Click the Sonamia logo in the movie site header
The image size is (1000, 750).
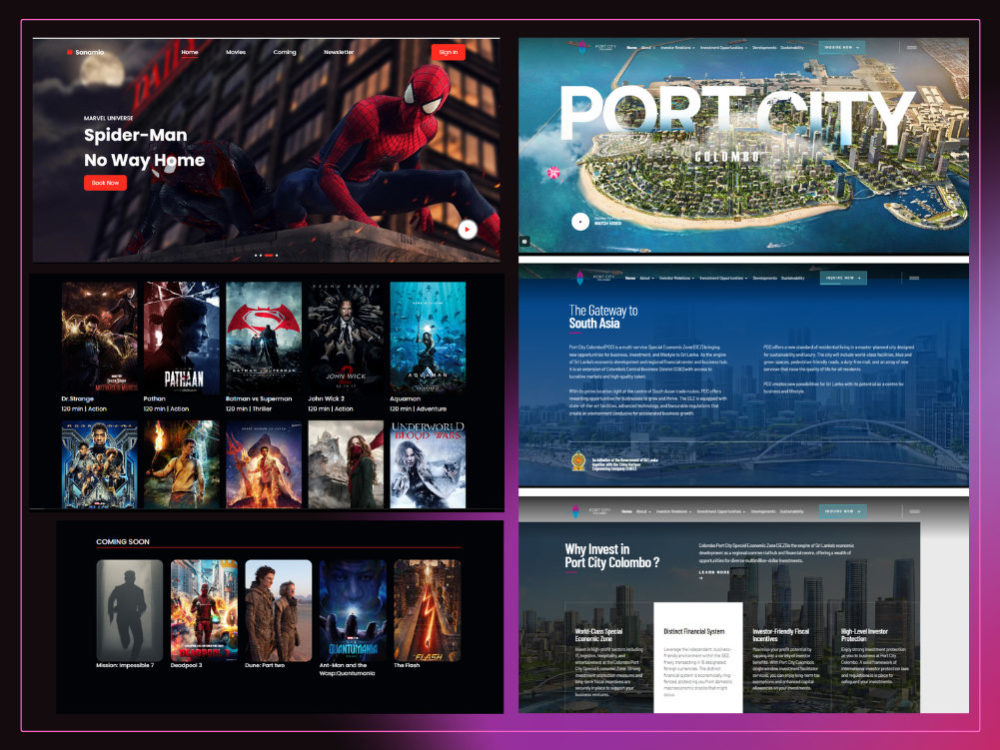pyautogui.click(x=85, y=52)
